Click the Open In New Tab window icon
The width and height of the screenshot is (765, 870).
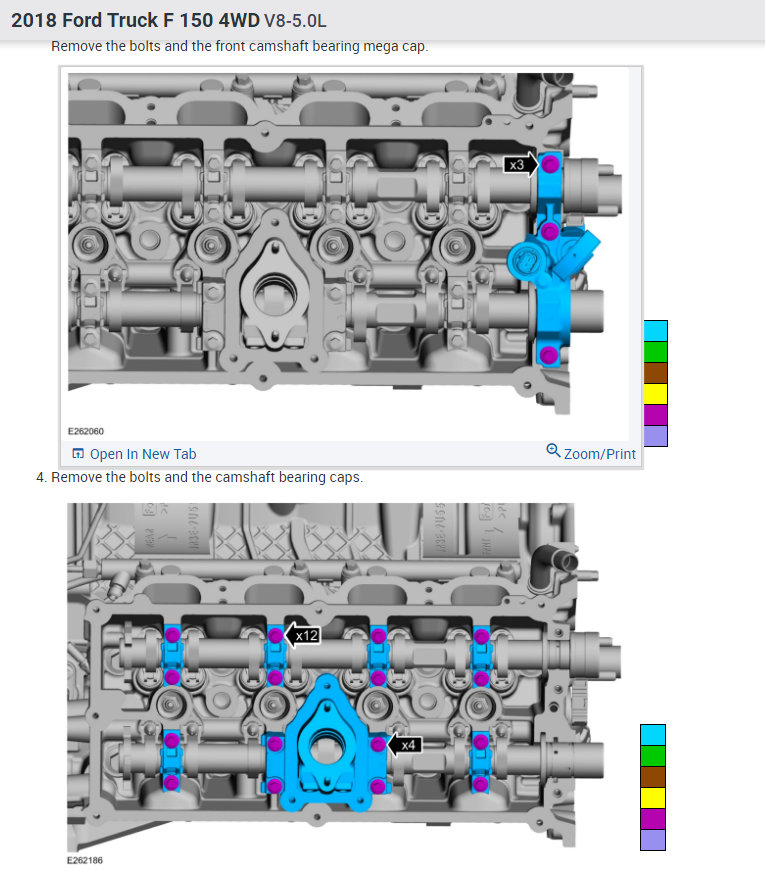coord(78,454)
